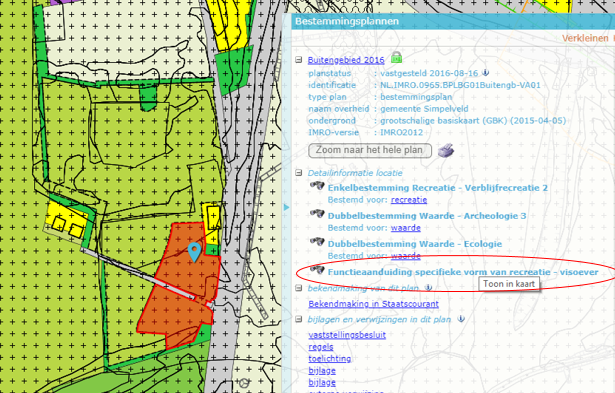Viewport: 615px width, 393px height.
Task: Click identificatie value NL.IMRO.0965.BPLBG01Buitengb-VA01
Action: coord(460,85)
